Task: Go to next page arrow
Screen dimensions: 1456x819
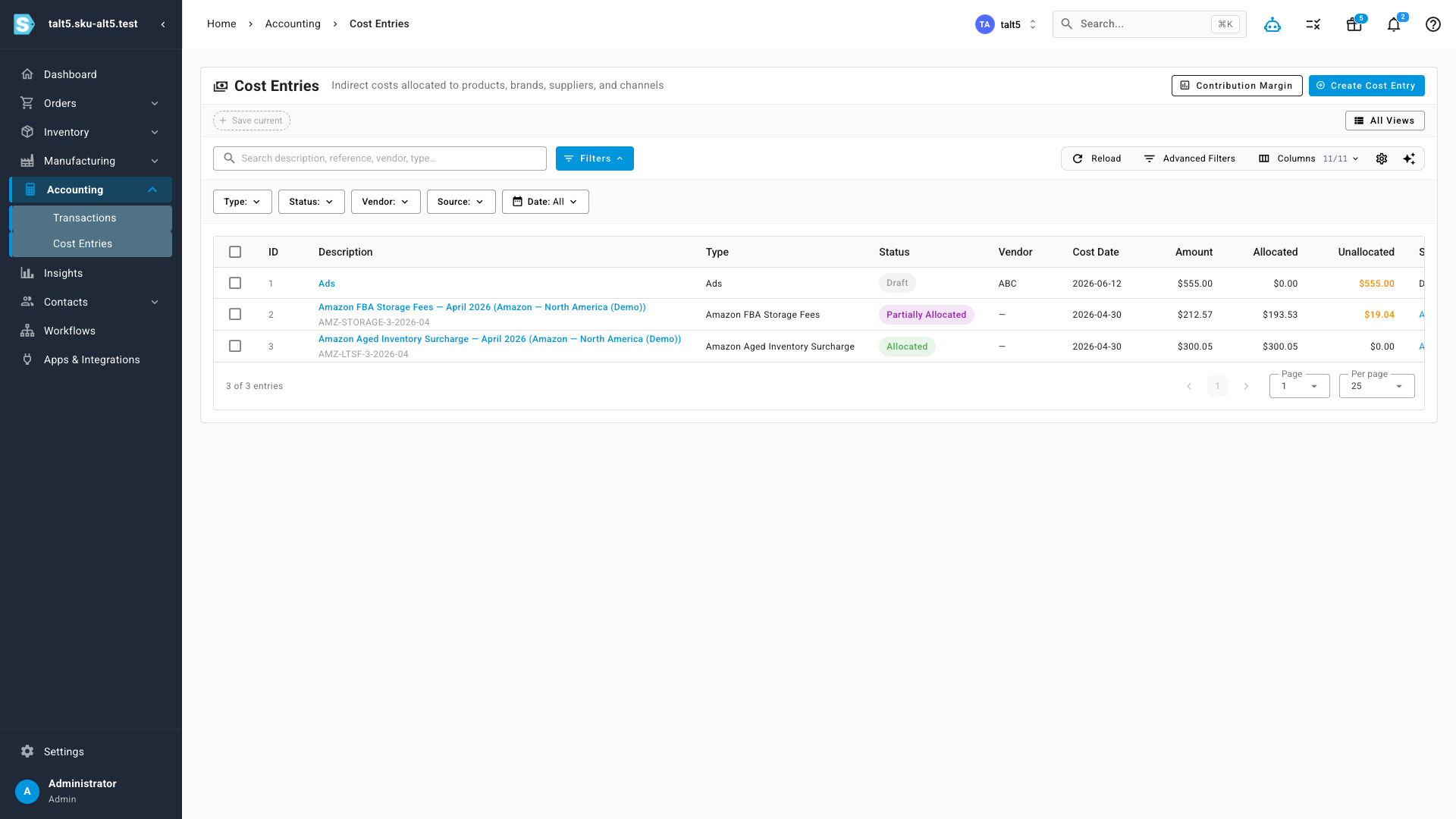Action: tap(1246, 386)
